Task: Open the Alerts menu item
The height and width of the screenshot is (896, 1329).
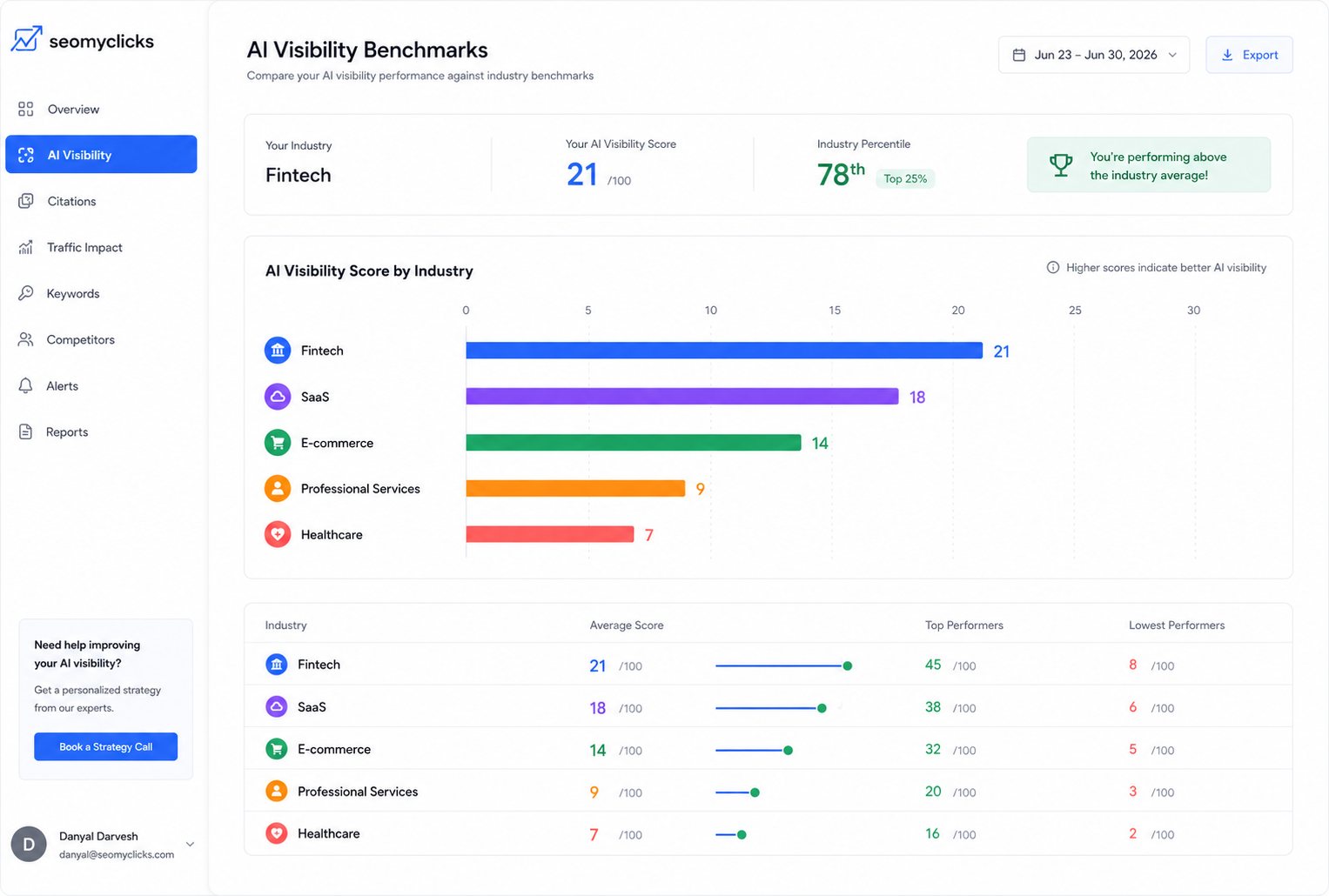Action: point(101,385)
